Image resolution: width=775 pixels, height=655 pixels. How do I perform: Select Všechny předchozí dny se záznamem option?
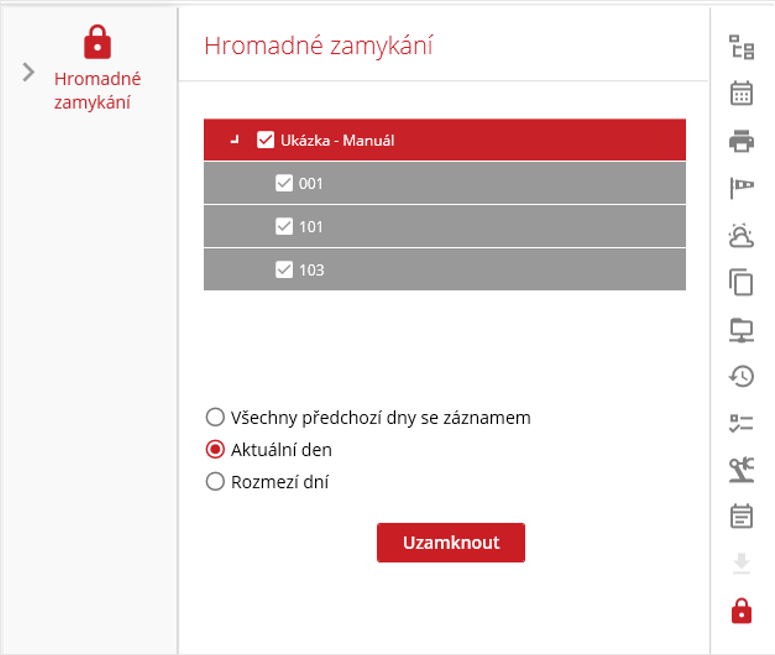click(215, 417)
